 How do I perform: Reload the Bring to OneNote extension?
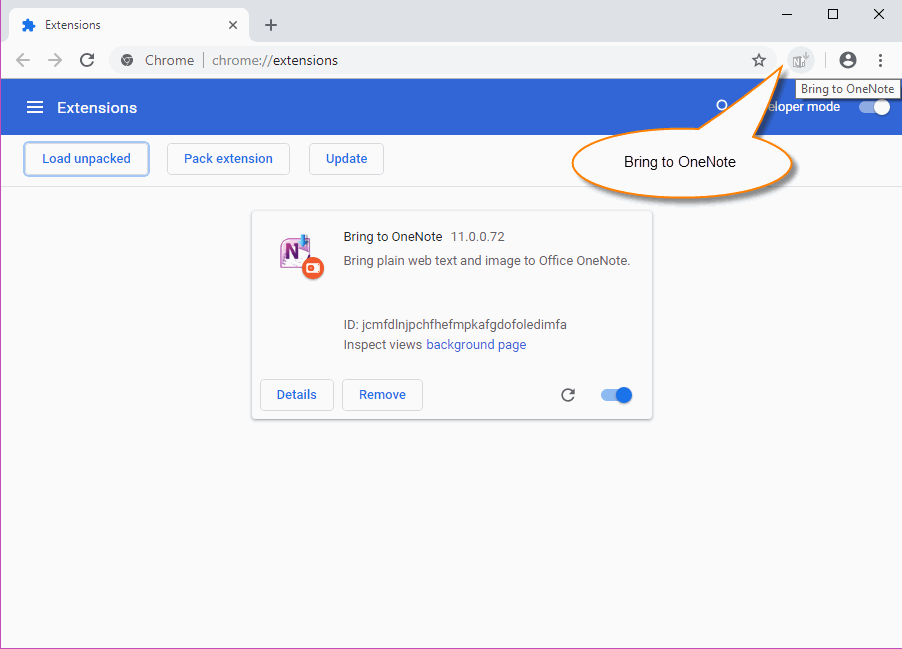568,395
